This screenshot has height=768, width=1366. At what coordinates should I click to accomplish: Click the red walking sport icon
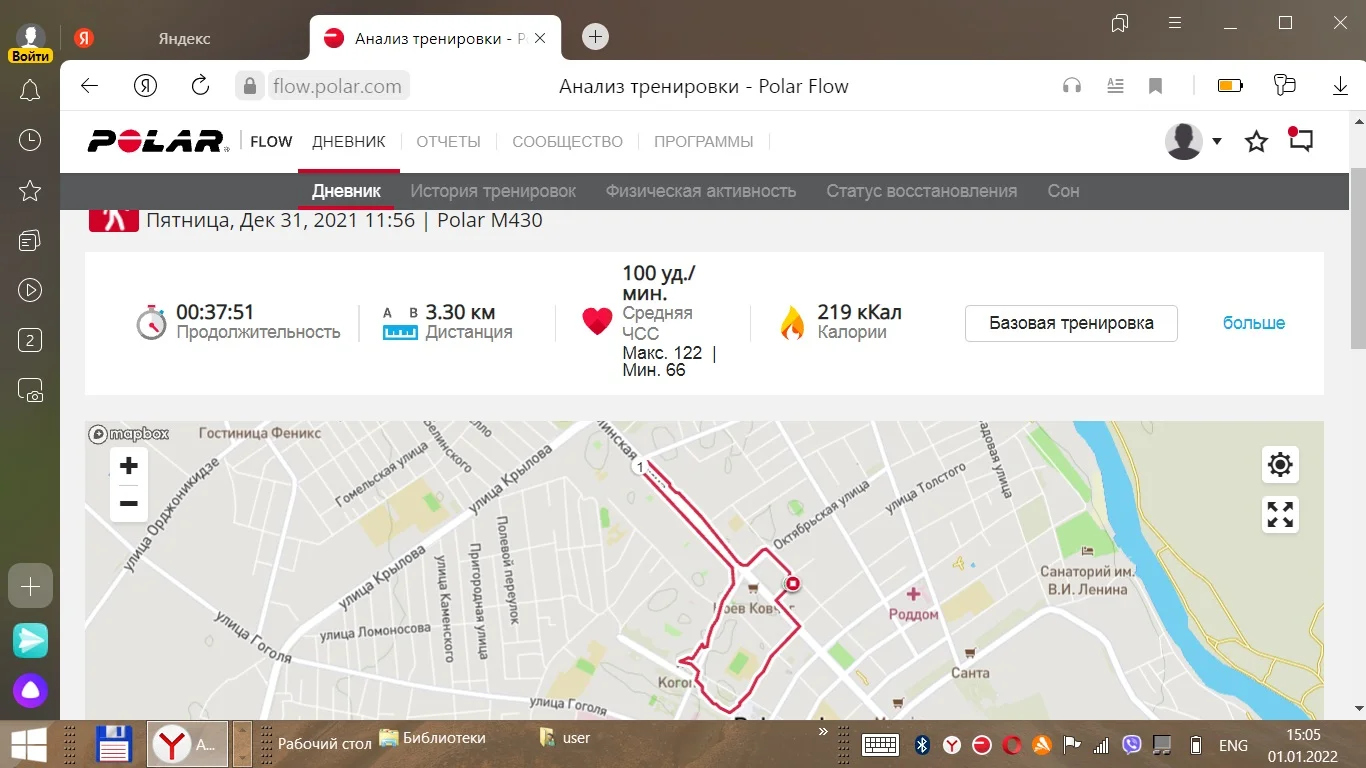click(113, 219)
